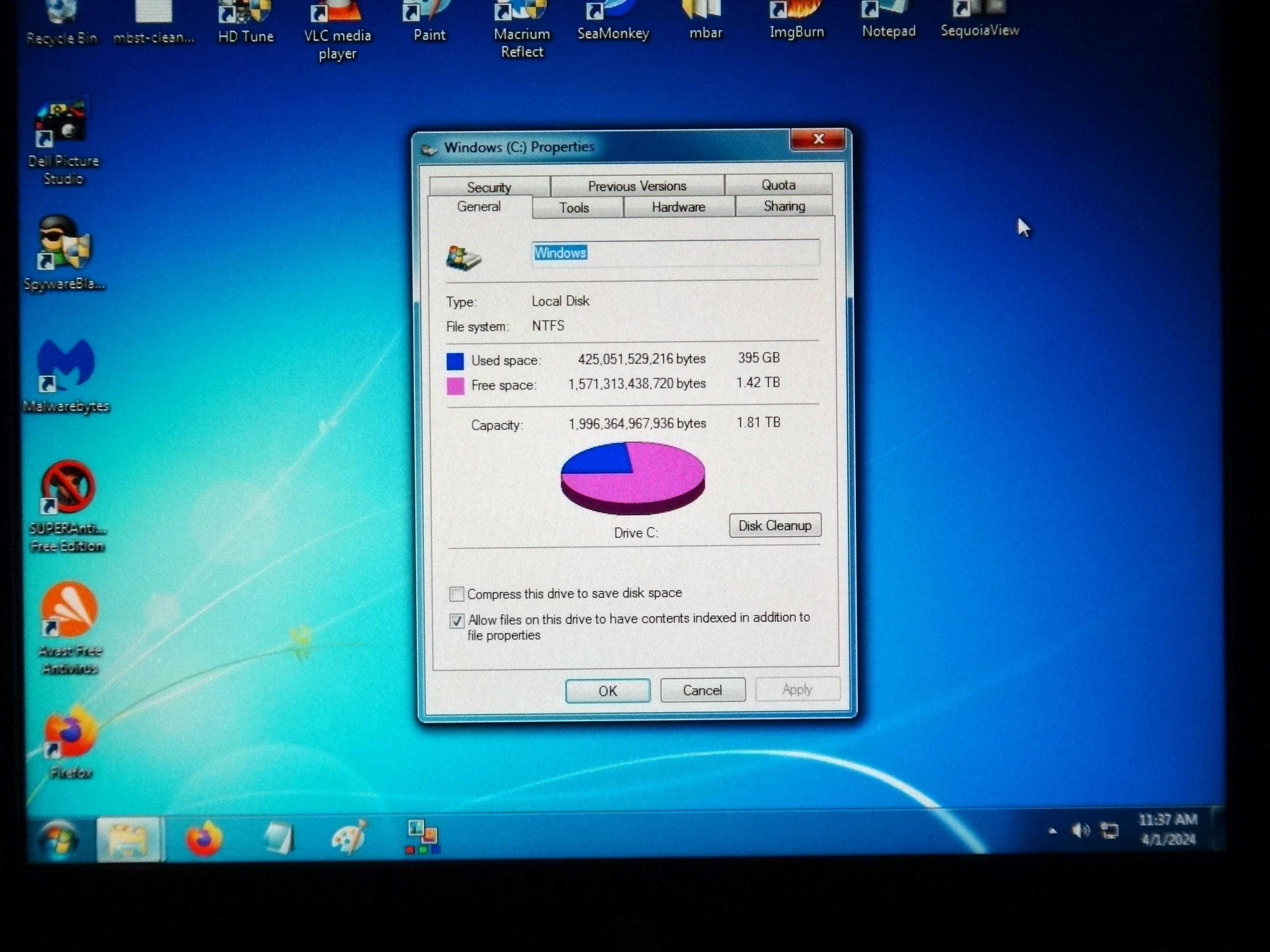The width and height of the screenshot is (1270, 952).
Task: Open the HD Tune desktop shortcut
Action: (x=246, y=22)
